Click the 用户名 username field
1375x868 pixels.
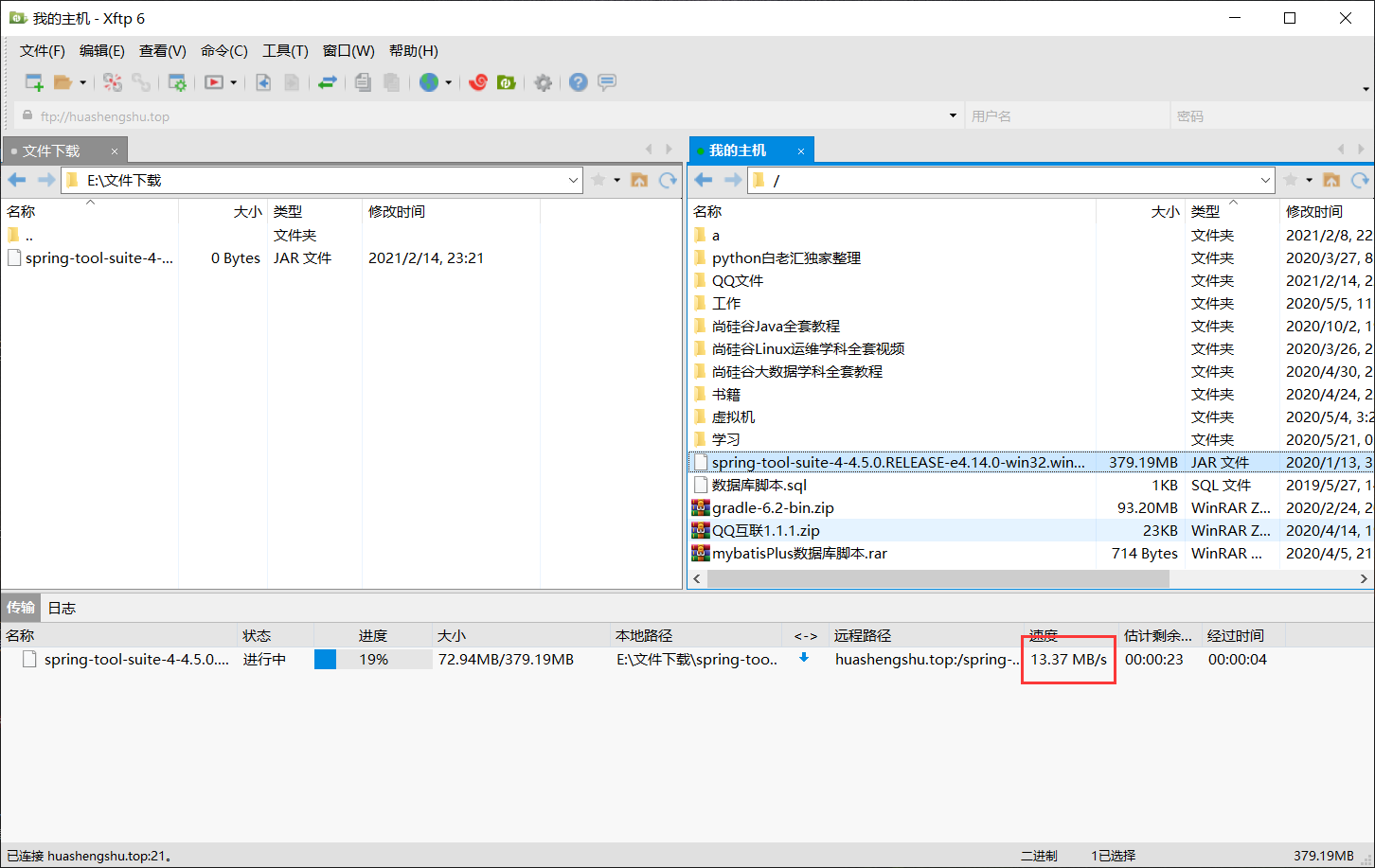click(1066, 116)
